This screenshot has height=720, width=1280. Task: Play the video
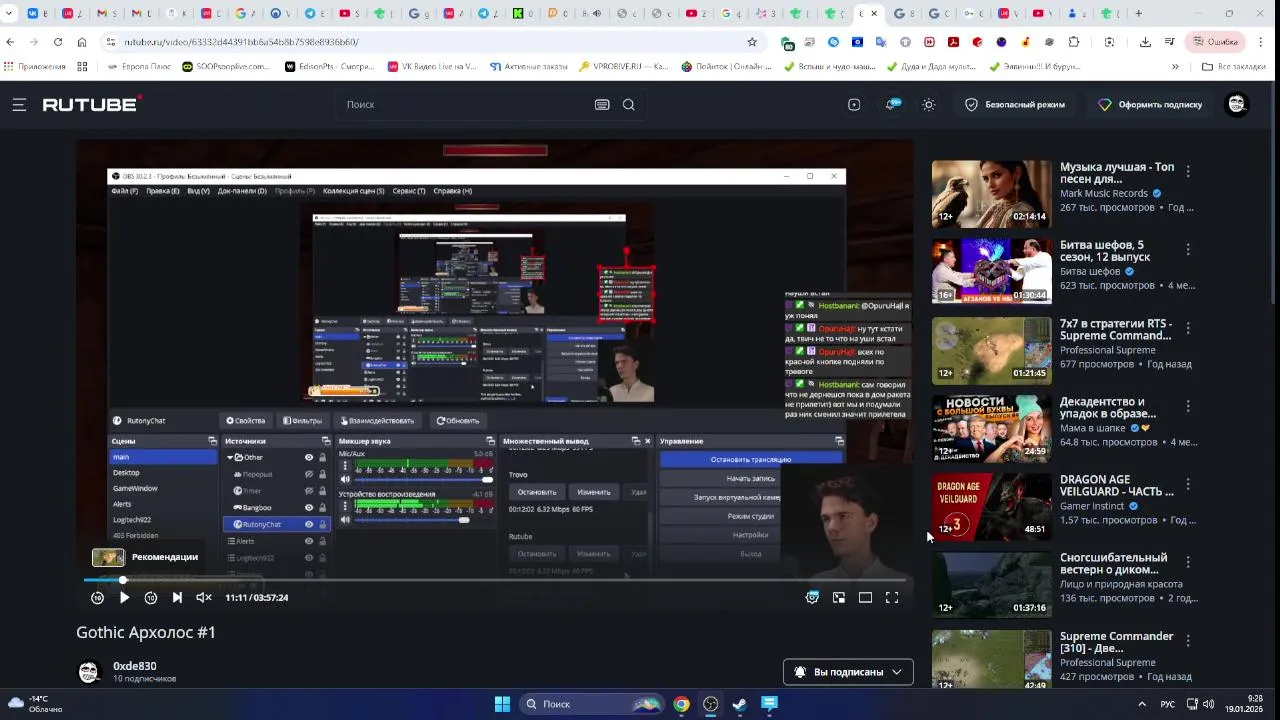[124, 597]
